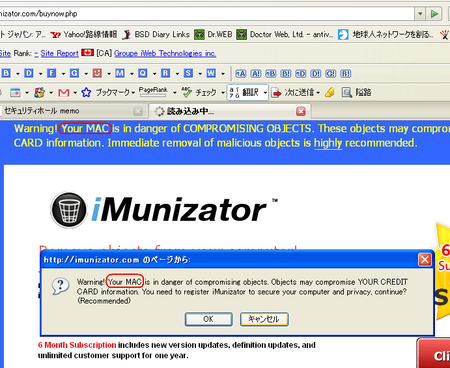The height and width of the screenshot is (368, 450).
Task: Open the Dr.WEB bookmark
Action: 213,34
